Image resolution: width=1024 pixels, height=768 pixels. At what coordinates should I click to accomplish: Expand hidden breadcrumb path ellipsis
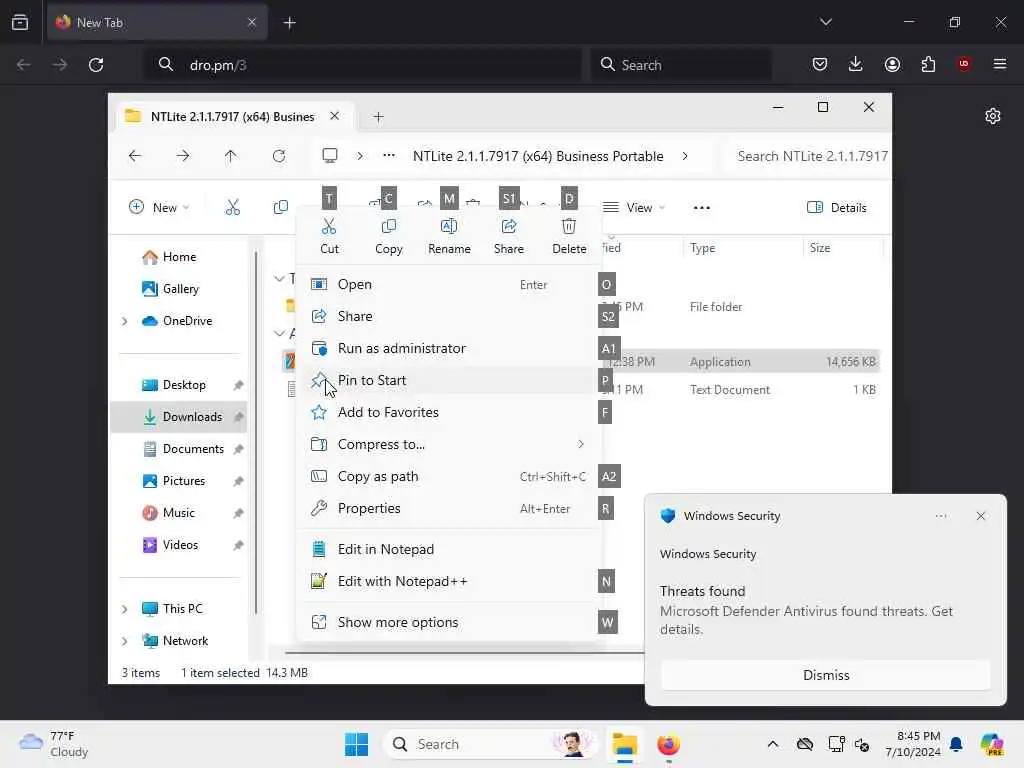click(x=389, y=155)
